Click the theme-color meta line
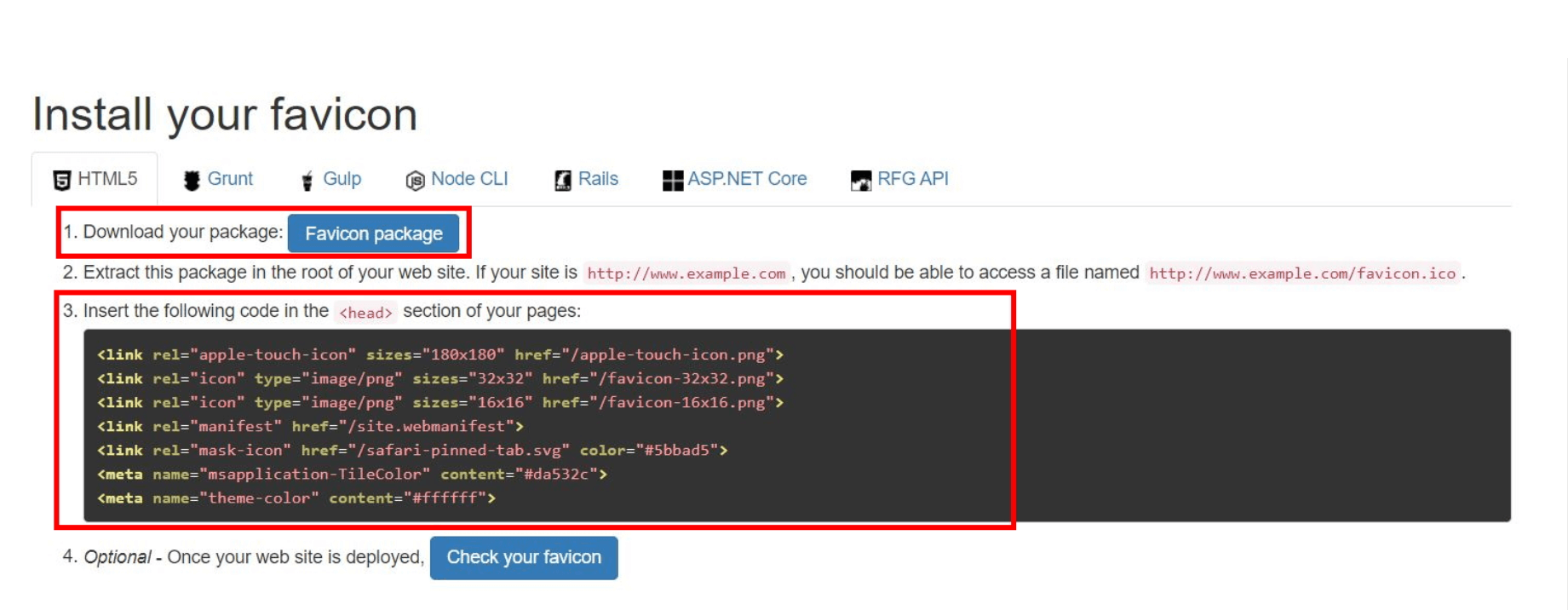Viewport: 1568px width, 610px height. pos(296,498)
